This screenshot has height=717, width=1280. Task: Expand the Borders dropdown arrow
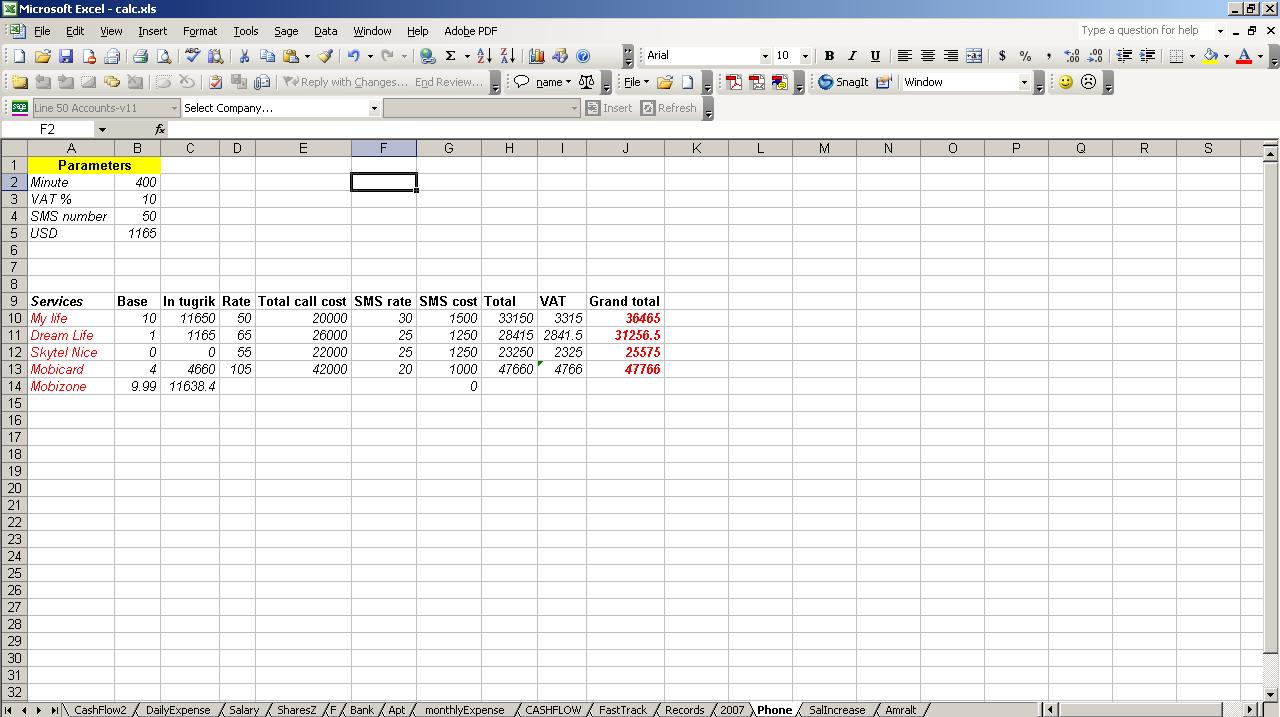point(1192,56)
